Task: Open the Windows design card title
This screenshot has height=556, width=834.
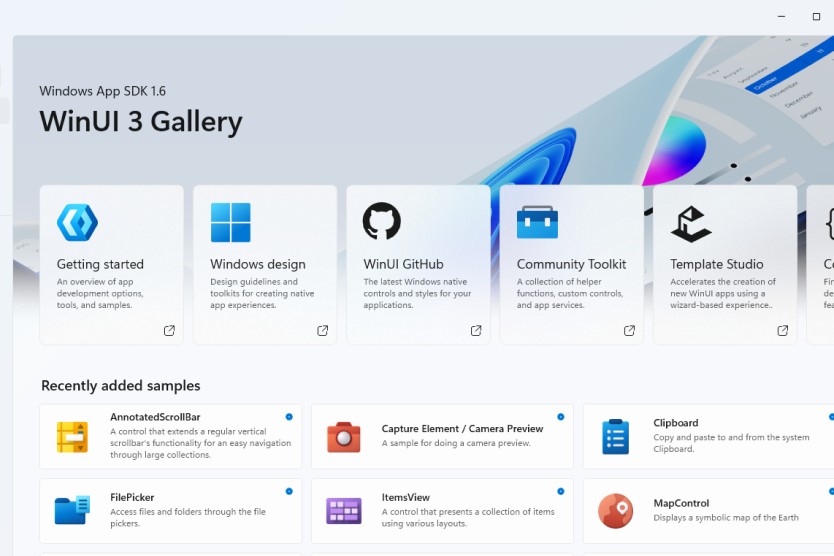Action: point(257,264)
